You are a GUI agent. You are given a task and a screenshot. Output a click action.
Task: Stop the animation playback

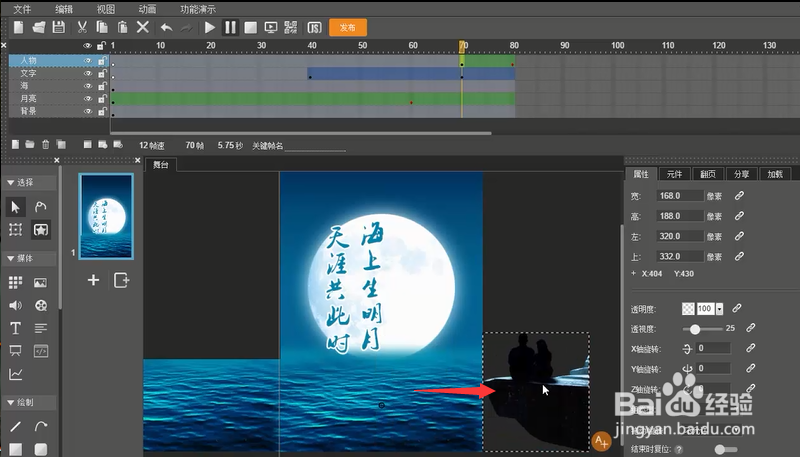251,28
